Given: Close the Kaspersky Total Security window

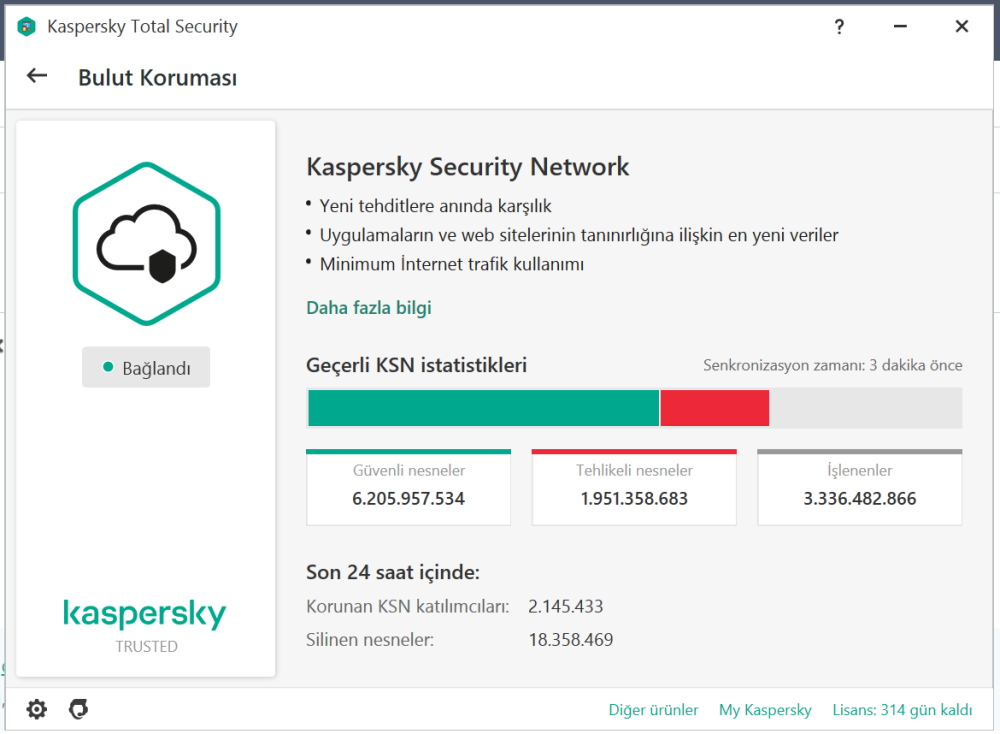Looking at the screenshot, I should 962,27.
